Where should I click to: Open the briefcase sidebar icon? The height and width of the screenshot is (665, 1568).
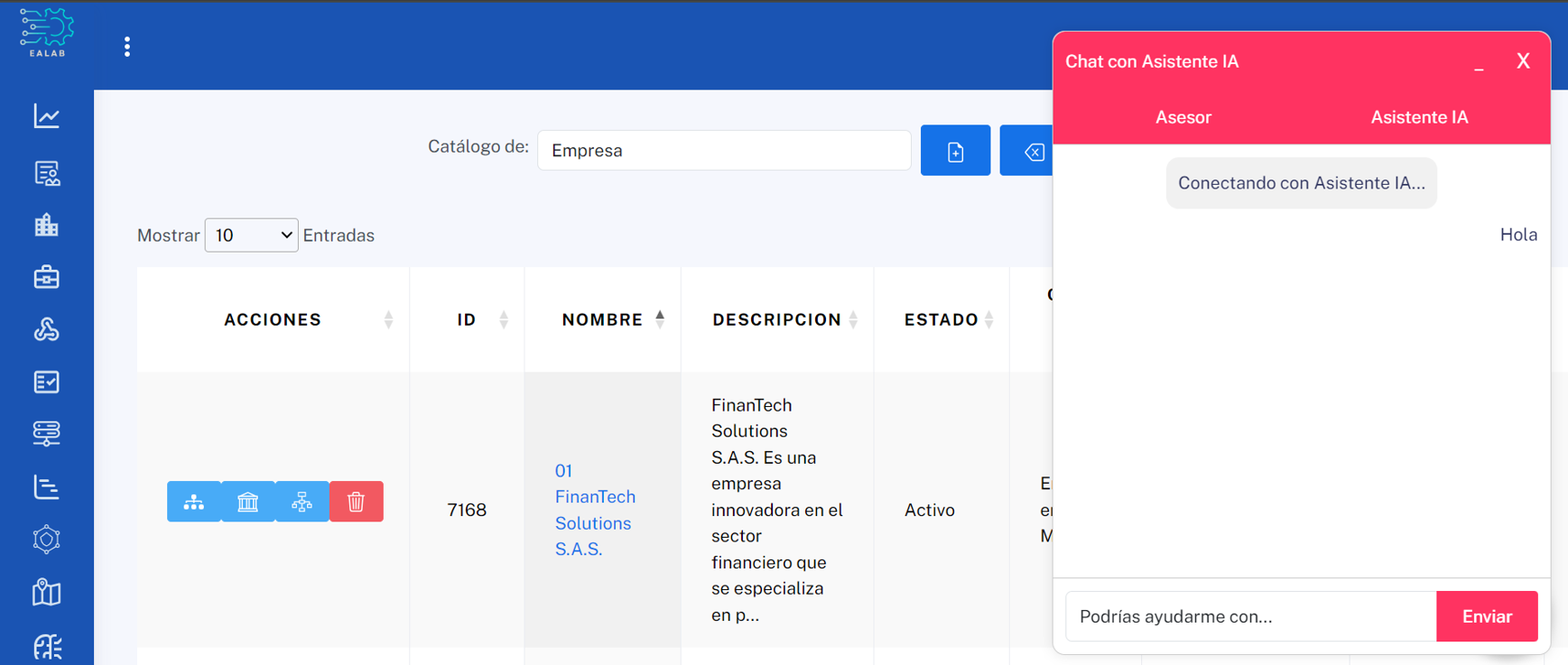[47, 277]
